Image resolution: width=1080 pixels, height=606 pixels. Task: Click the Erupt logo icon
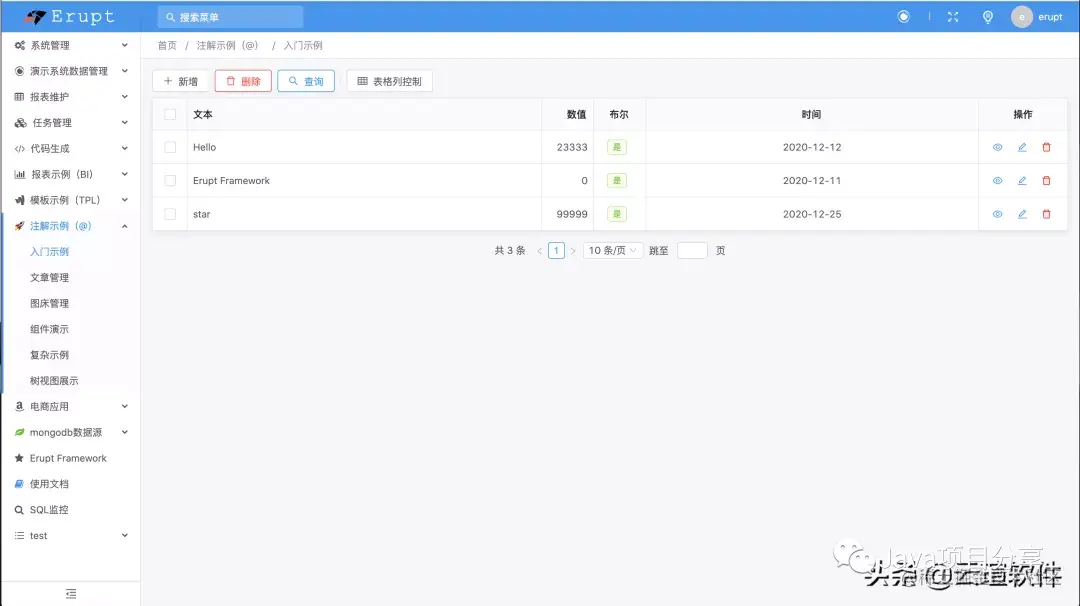click(x=35, y=17)
